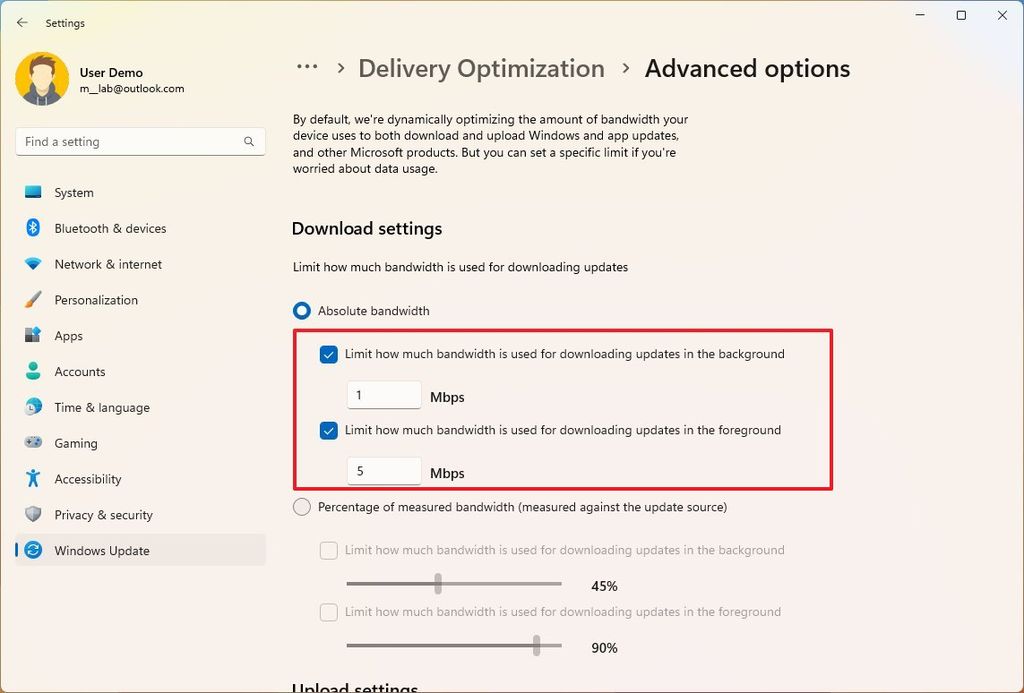Click the 1 Mbps input field

[384, 394]
